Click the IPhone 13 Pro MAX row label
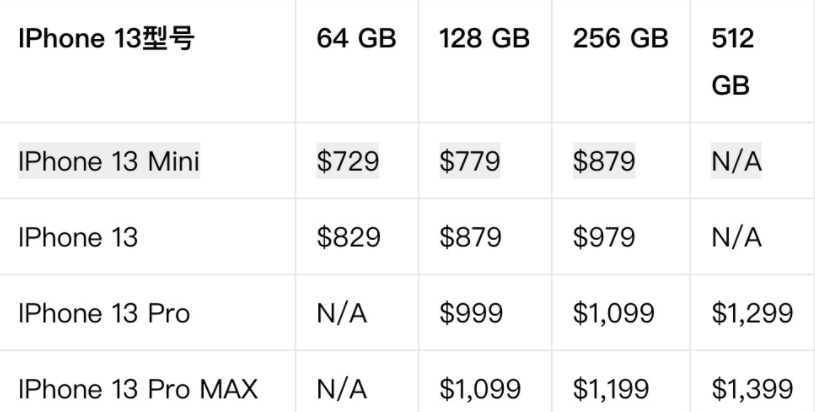Screen dimensions: 815x412 click(138, 389)
